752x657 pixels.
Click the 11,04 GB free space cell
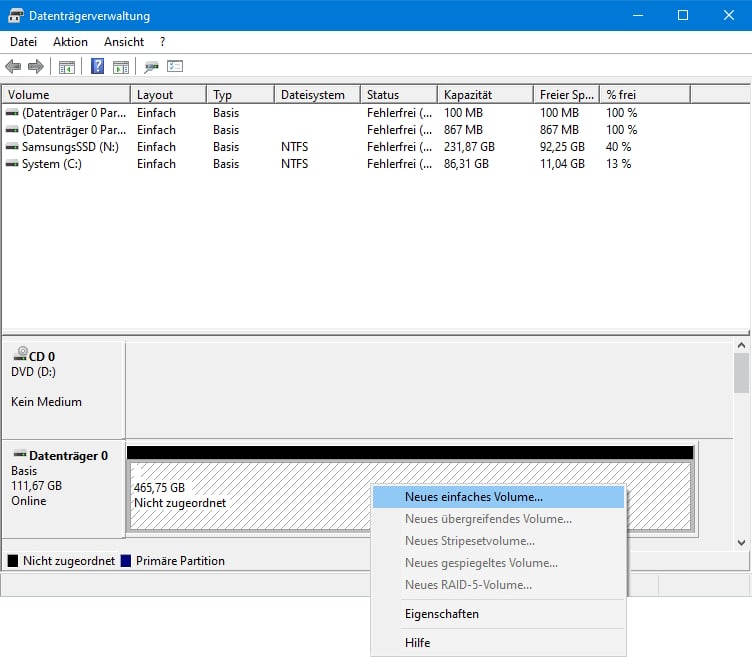click(x=562, y=164)
